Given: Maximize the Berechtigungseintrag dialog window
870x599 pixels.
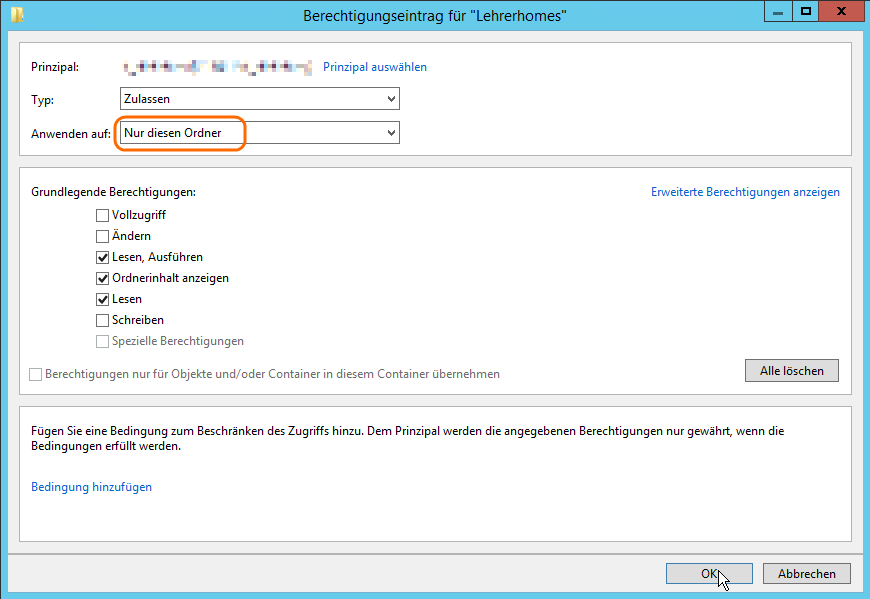Looking at the screenshot, I should pos(804,12).
